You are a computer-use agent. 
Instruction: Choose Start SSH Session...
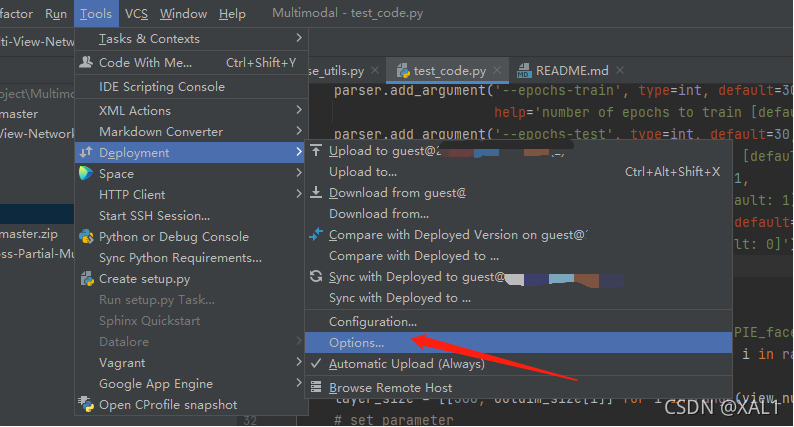click(191, 216)
